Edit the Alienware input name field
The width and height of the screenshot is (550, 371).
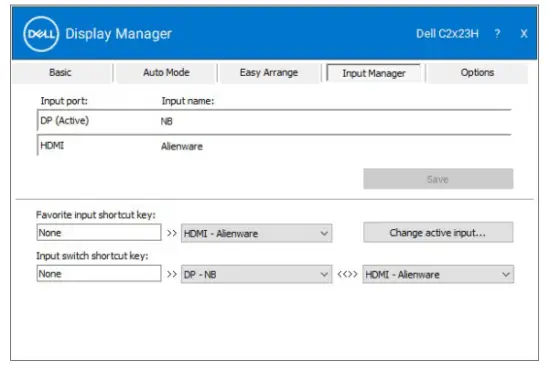pos(335,146)
